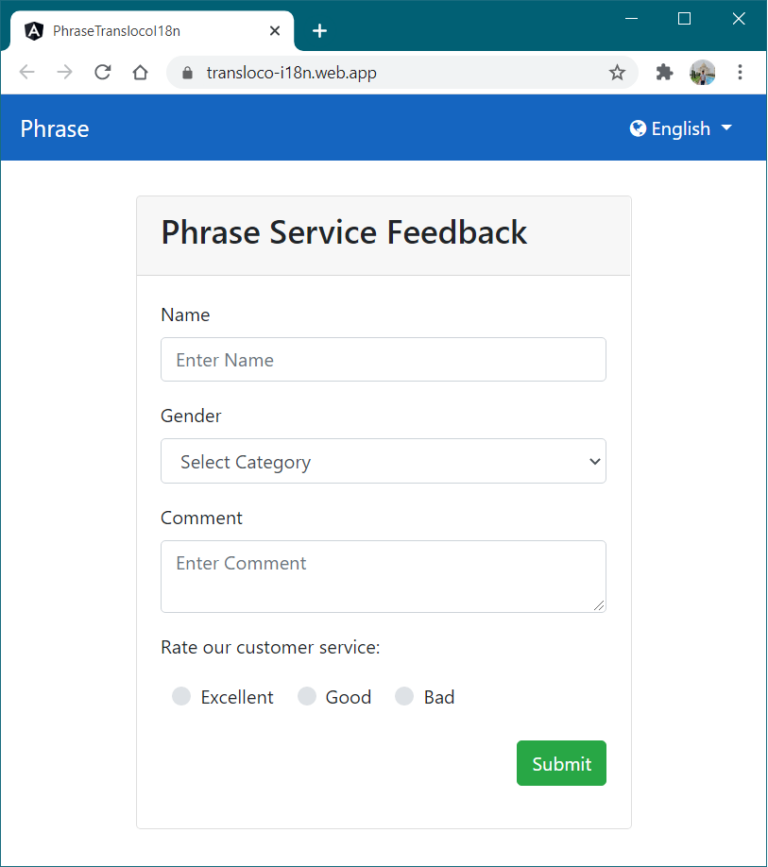
Task: Open Chrome's extensions puzzle icon
Action: [x=663, y=72]
